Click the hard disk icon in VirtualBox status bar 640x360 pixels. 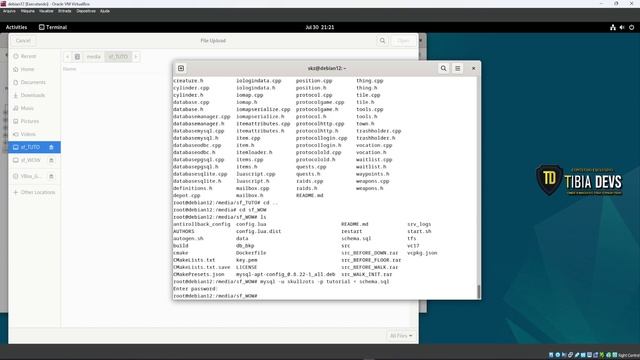(551, 355)
